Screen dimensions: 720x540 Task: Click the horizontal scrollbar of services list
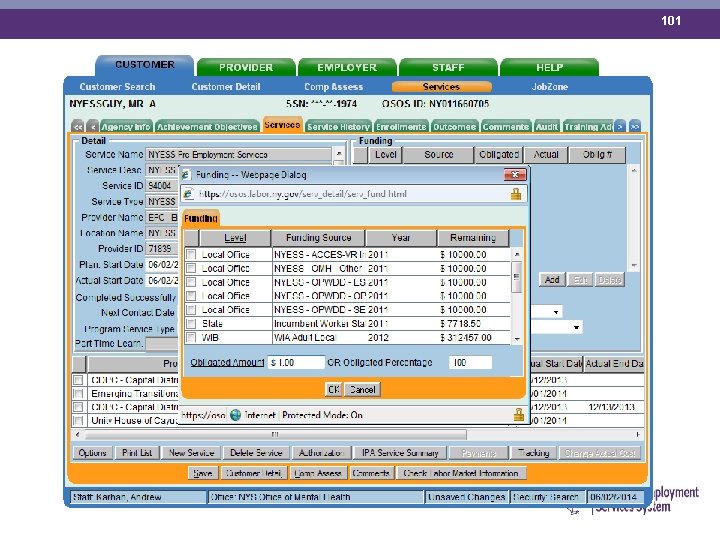276,434
